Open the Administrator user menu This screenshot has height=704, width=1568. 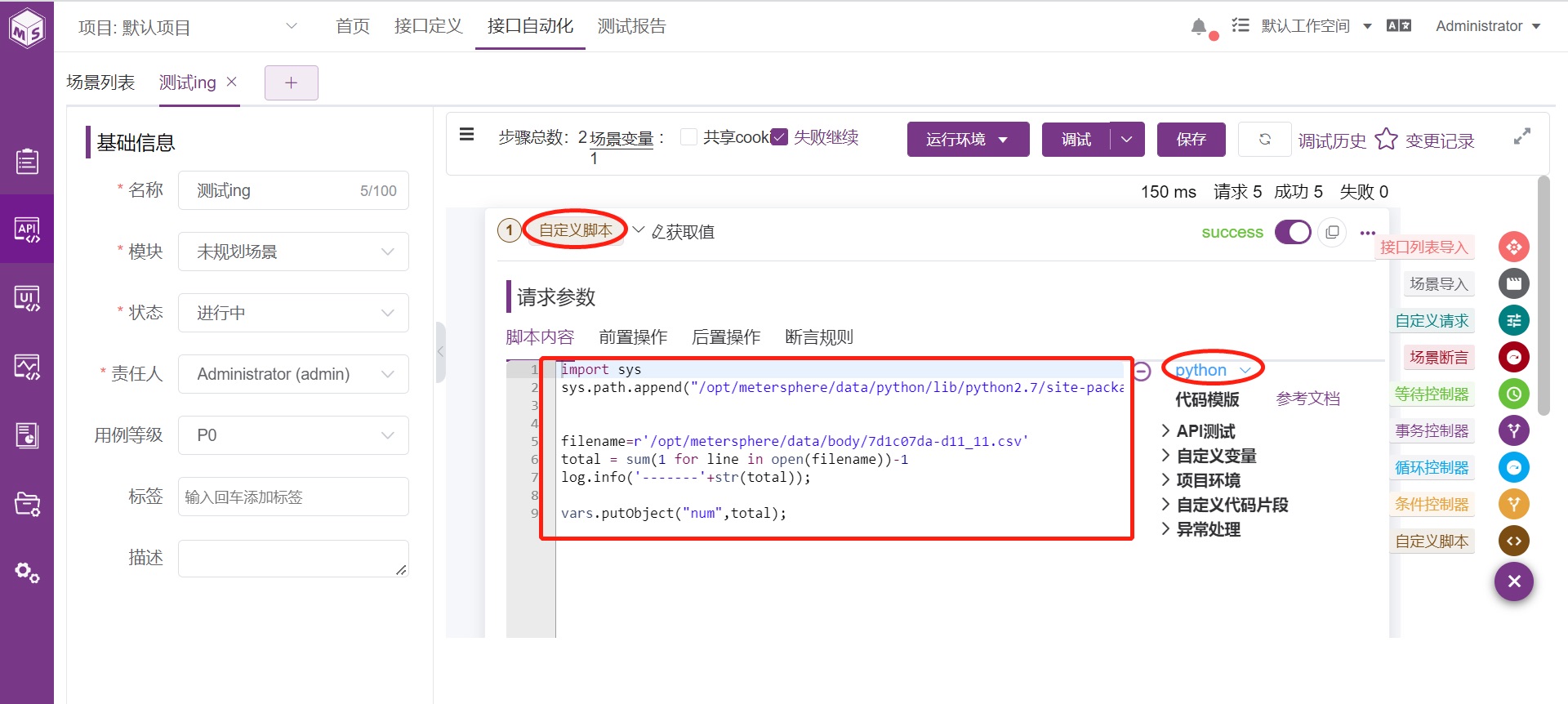[x=1488, y=26]
